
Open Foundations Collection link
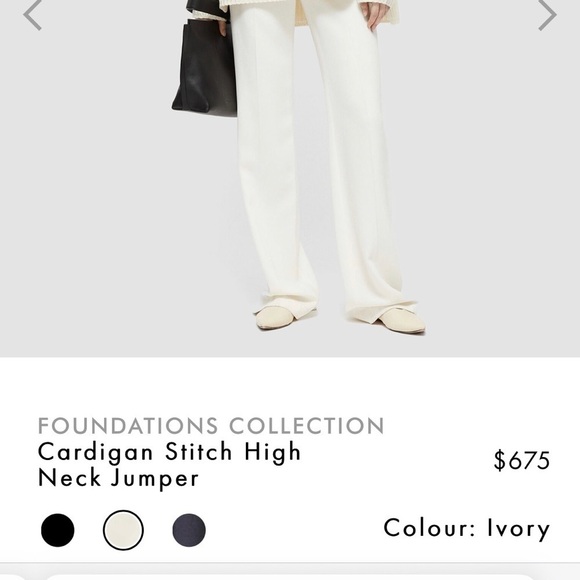211,425
